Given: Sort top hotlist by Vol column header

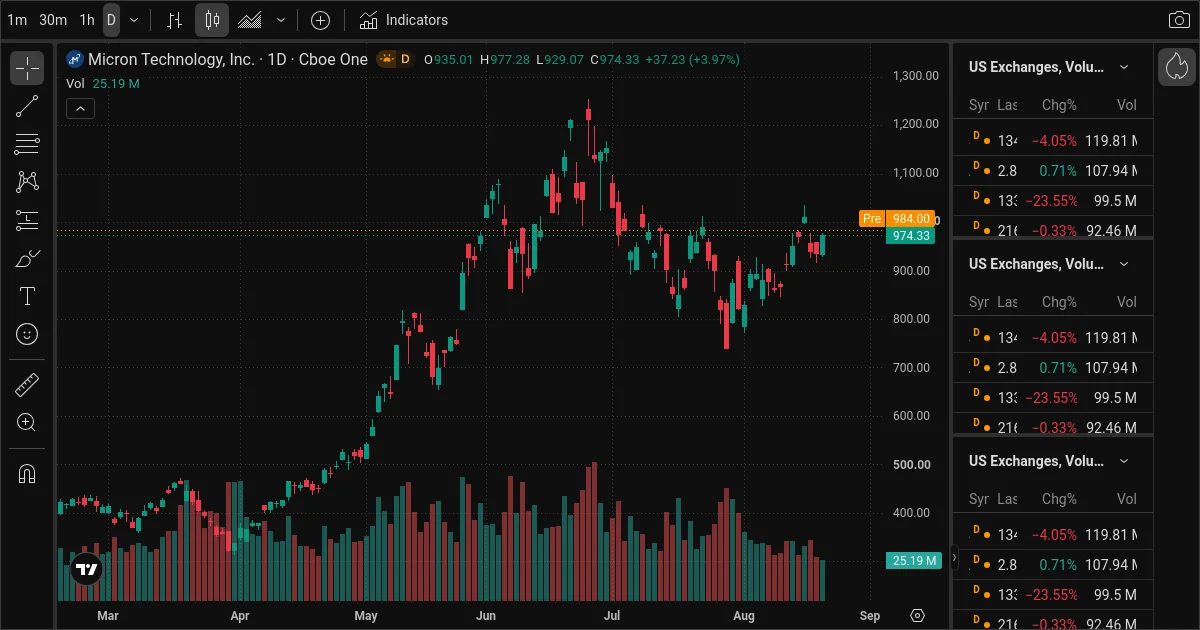Looking at the screenshot, I should pyautogui.click(x=1127, y=105).
